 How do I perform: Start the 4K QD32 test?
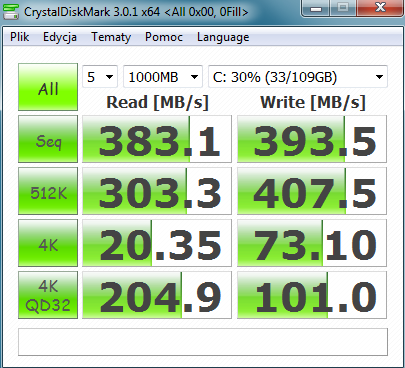point(48,295)
